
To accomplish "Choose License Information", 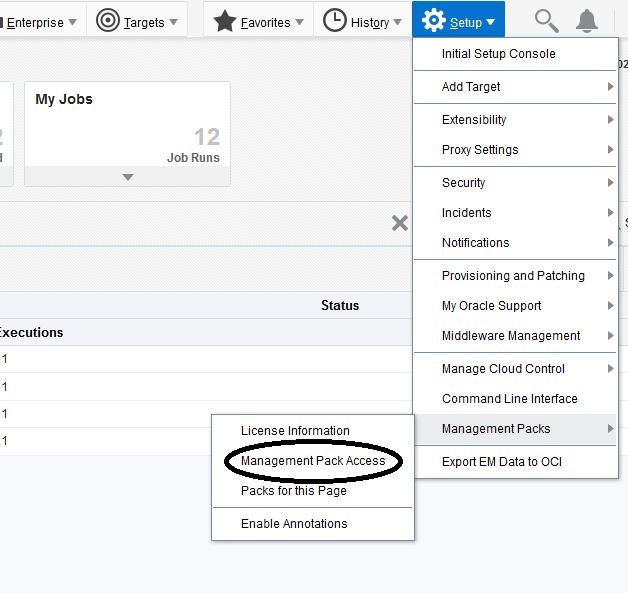I will pyautogui.click(x=313, y=430).
